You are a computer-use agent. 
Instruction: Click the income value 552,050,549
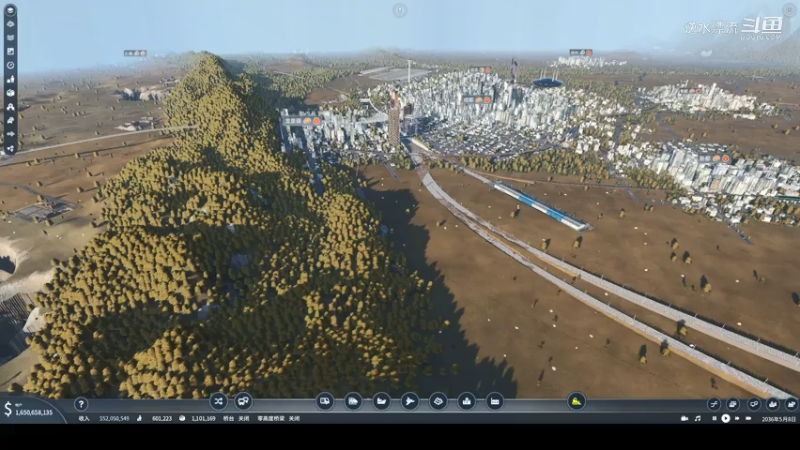(114, 418)
